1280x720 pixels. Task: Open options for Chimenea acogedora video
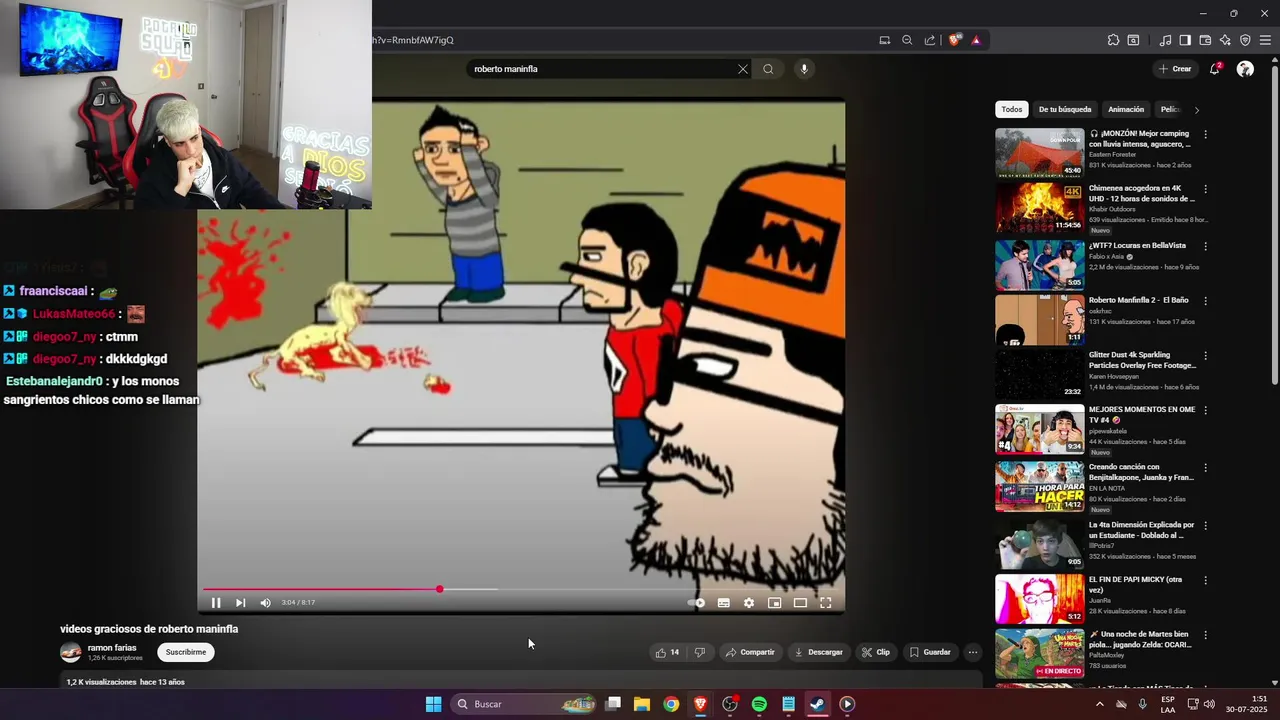[x=1205, y=189]
